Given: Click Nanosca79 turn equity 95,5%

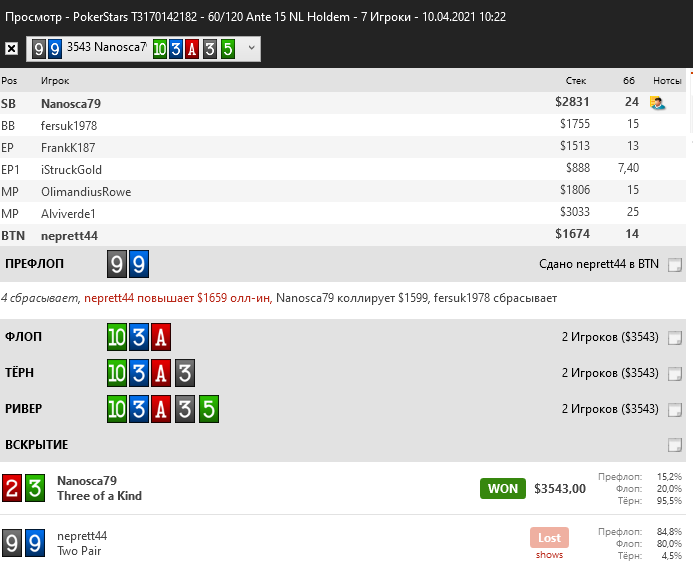Looking at the screenshot, I should [x=669, y=500].
